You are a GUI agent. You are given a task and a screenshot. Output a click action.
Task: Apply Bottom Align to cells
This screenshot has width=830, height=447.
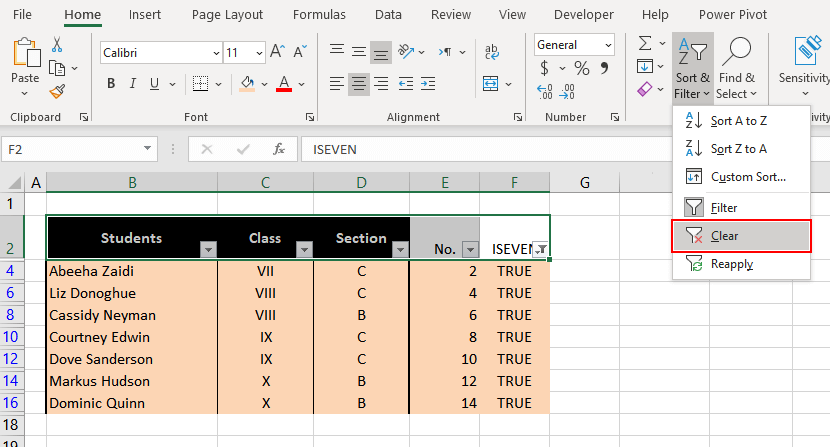tap(381, 52)
